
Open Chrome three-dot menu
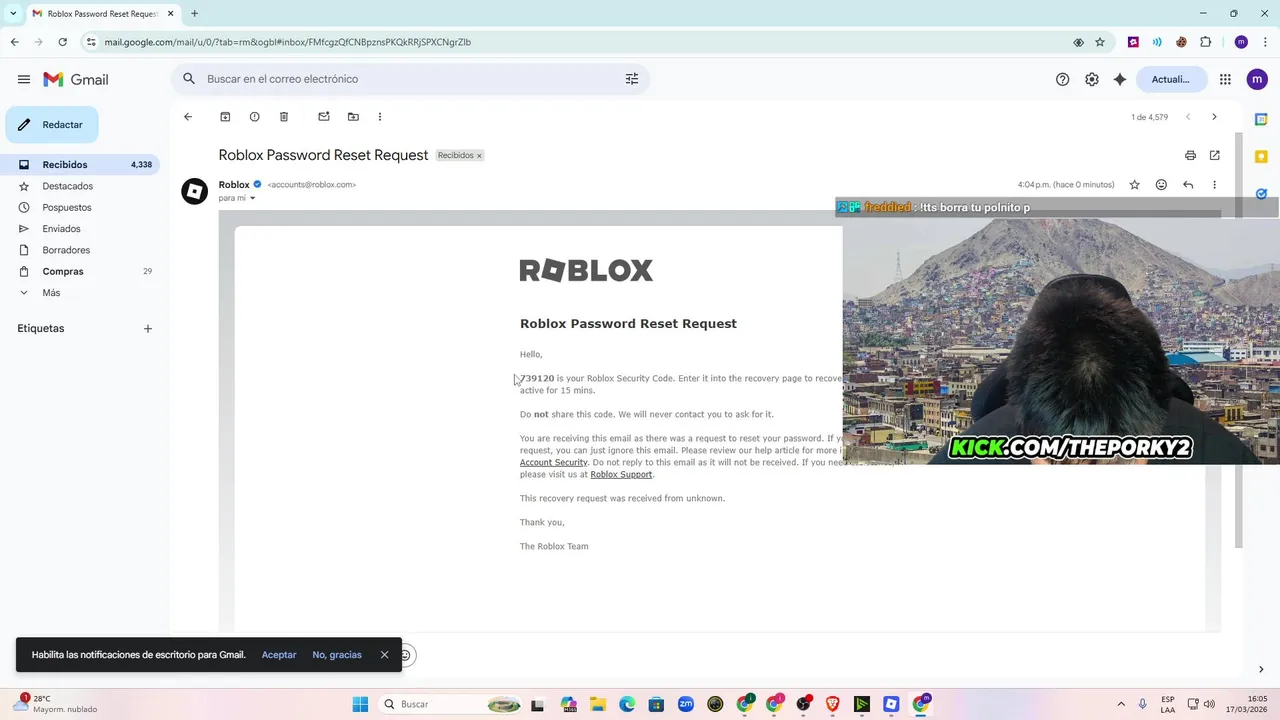pos(1265,42)
